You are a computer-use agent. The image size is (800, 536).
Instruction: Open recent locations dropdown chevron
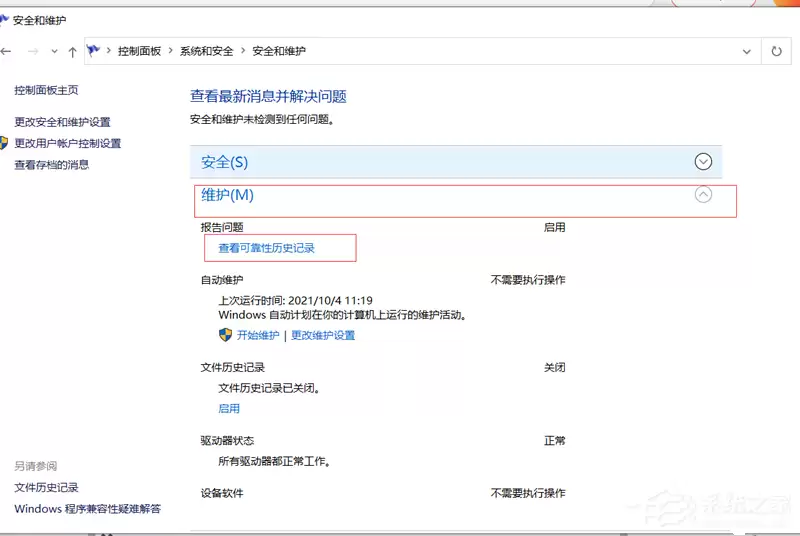tap(54, 51)
